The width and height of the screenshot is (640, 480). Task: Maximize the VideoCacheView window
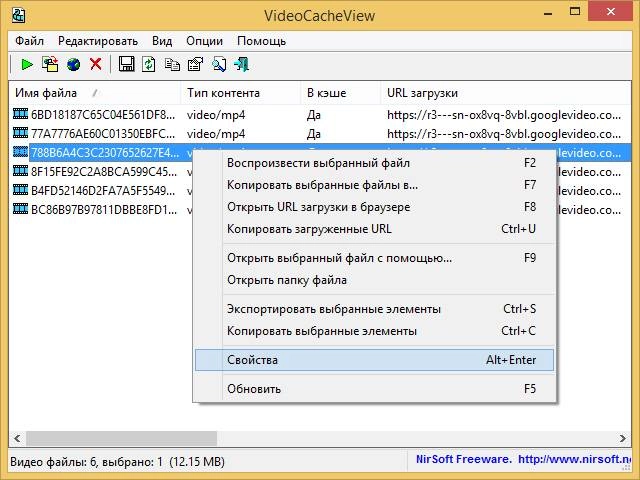point(575,12)
